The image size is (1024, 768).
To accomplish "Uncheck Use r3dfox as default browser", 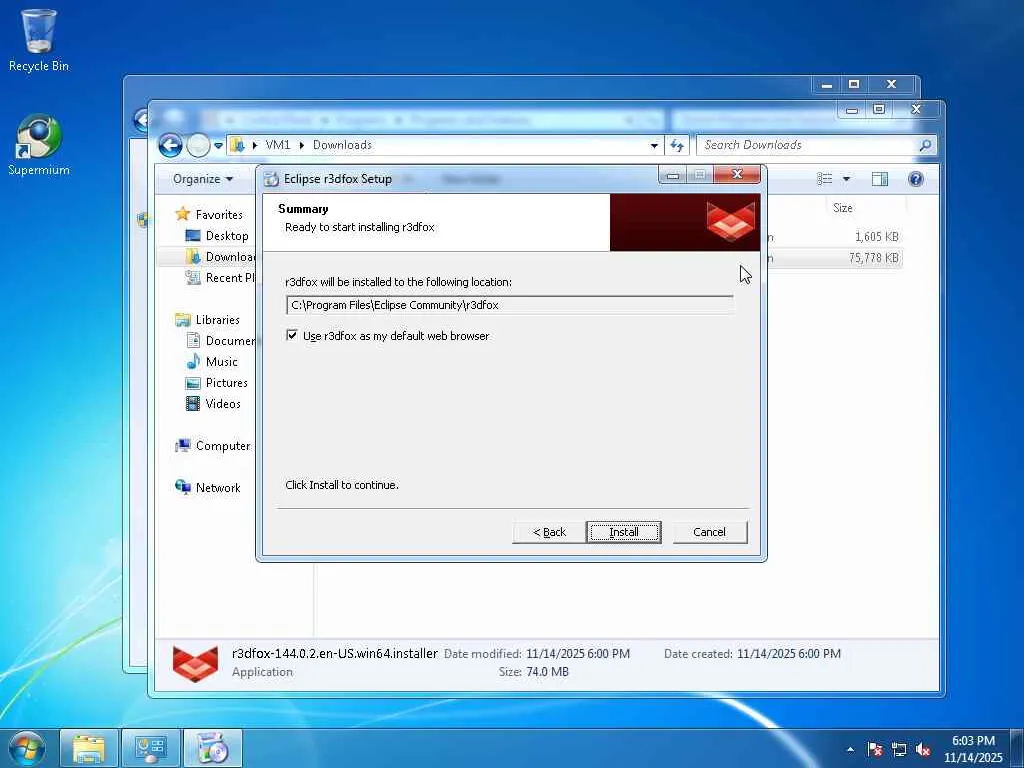I will click(292, 335).
